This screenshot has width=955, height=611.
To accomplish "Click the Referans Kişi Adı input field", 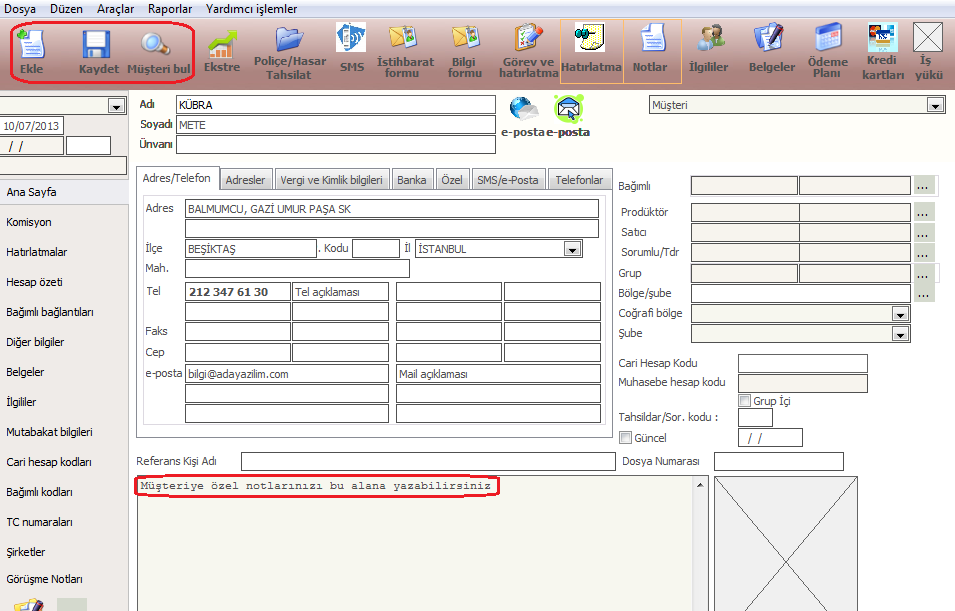I will tap(427, 461).
